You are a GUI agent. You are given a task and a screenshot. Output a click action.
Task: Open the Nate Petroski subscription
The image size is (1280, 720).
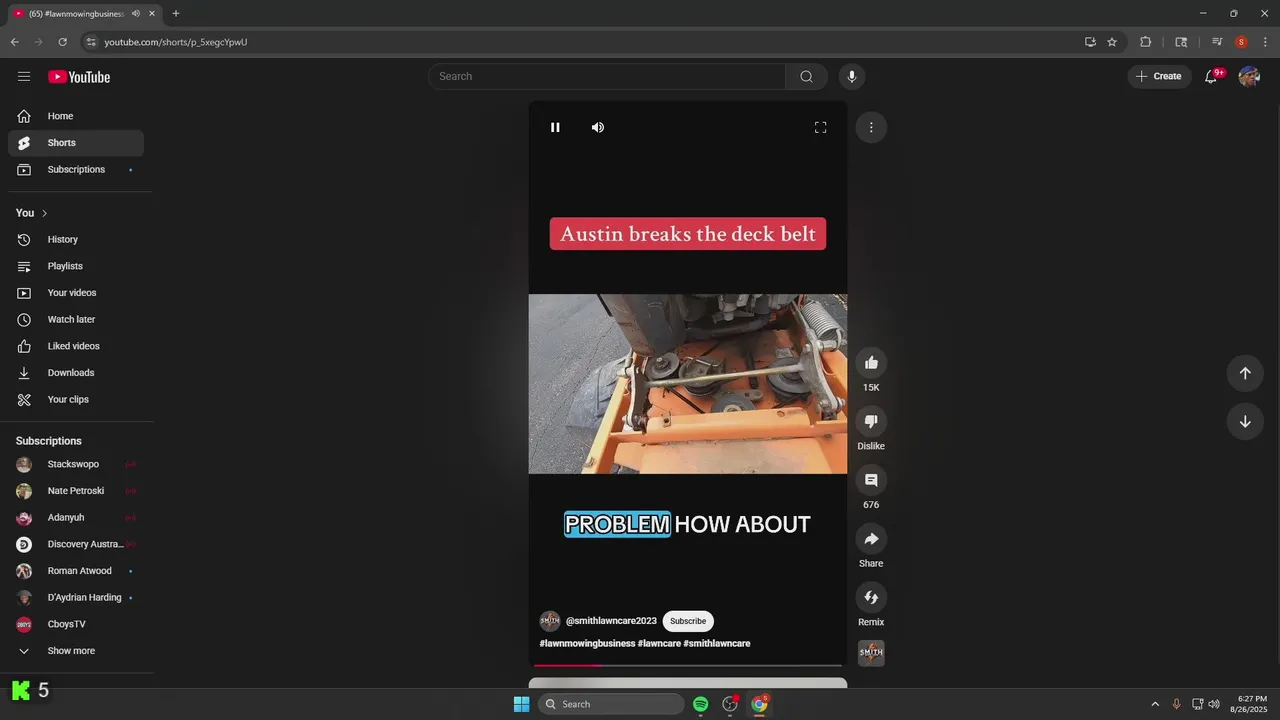[x=76, y=491]
